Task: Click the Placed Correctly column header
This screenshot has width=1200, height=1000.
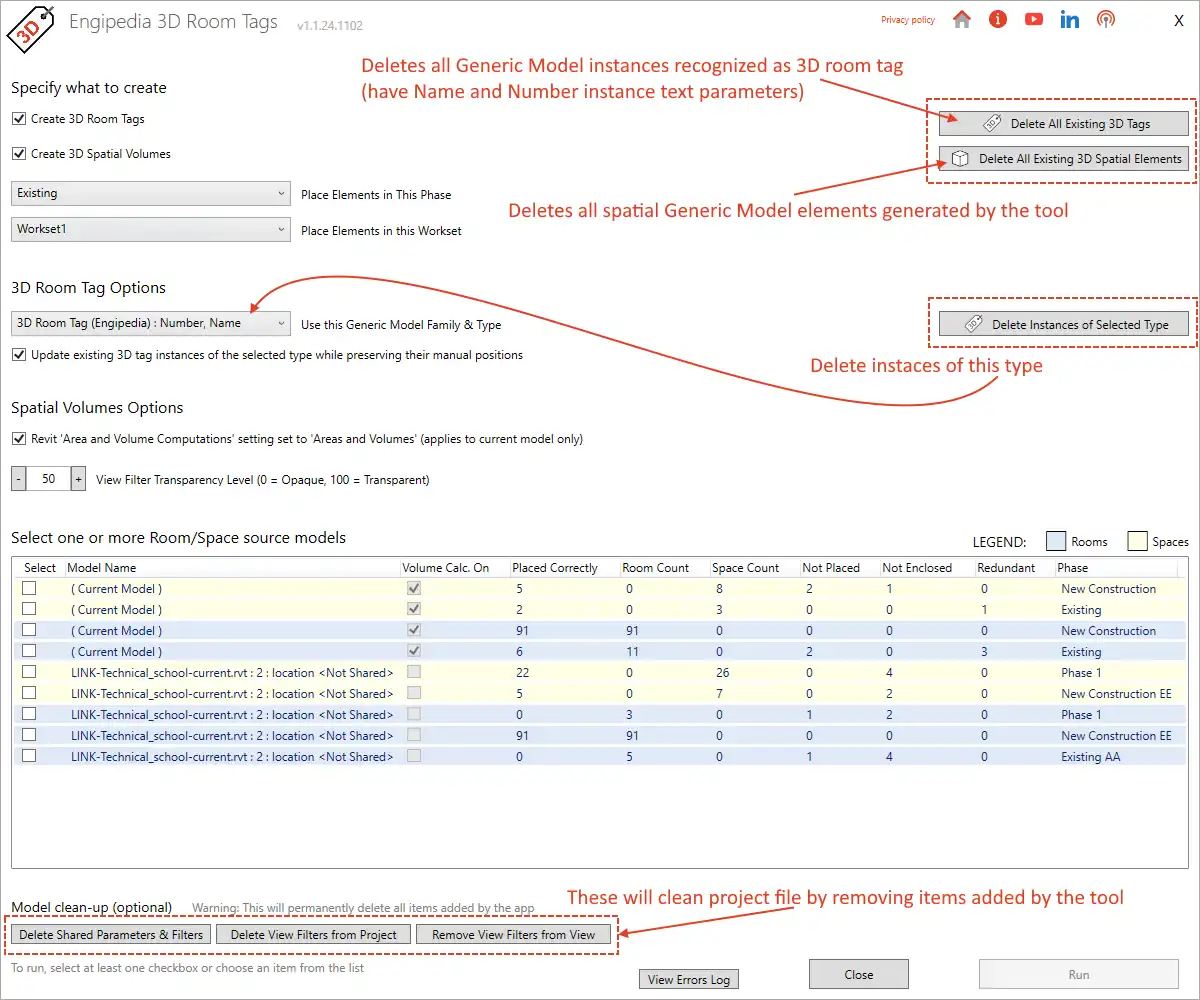Action: pyautogui.click(x=555, y=568)
